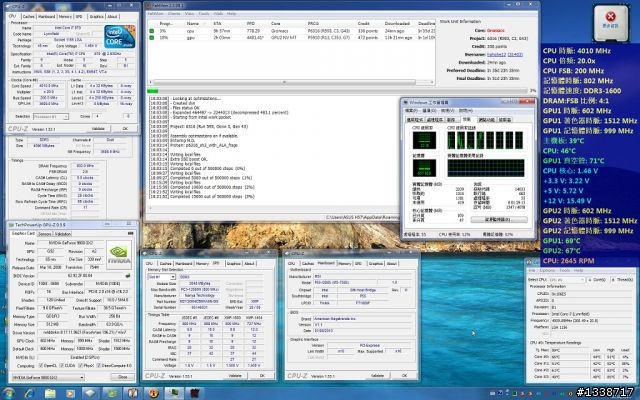Open the team number link beside username
Viewport: 640px width, 400px height.
coord(515,55)
